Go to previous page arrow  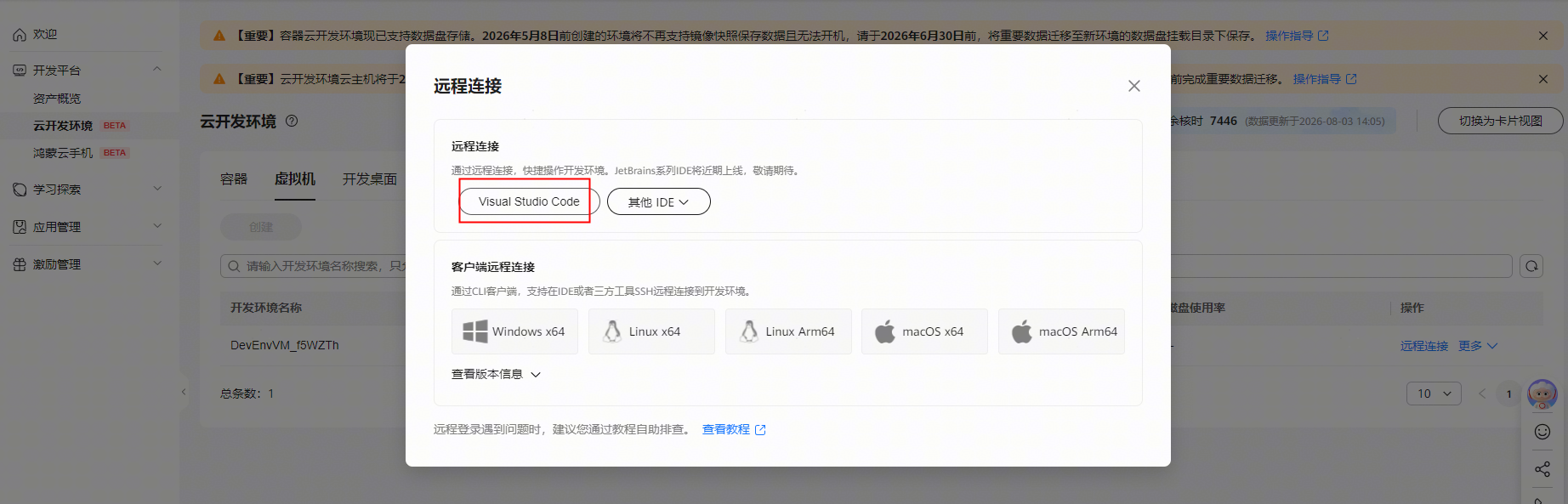(1482, 394)
